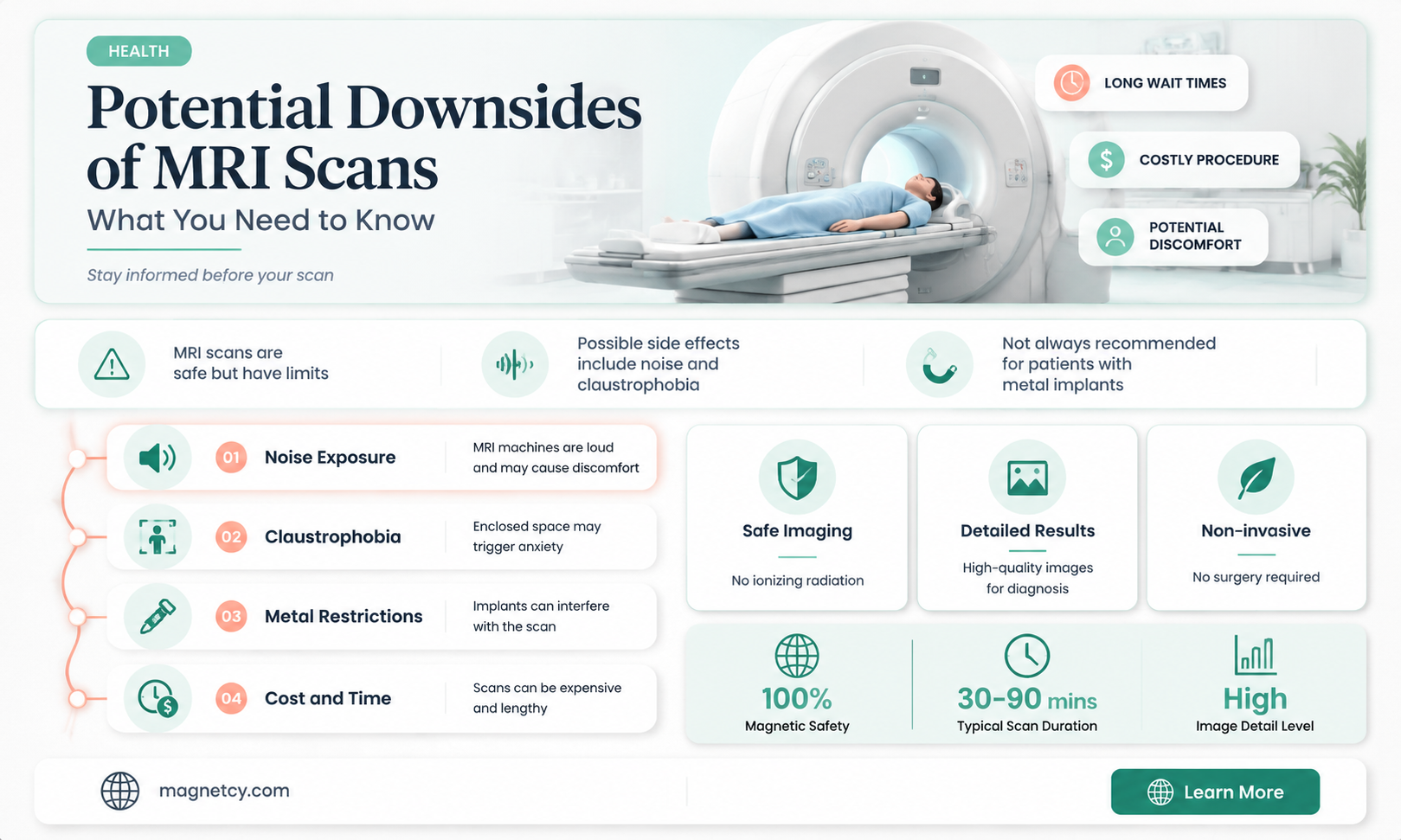Select the POTENTIAL DISCOMFORT badge

point(1173,236)
